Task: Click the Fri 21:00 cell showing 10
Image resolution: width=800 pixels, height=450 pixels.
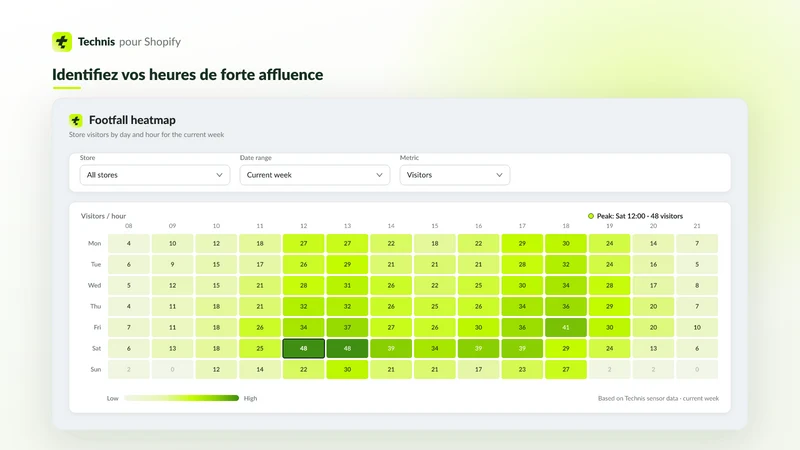Action: tap(697, 328)
